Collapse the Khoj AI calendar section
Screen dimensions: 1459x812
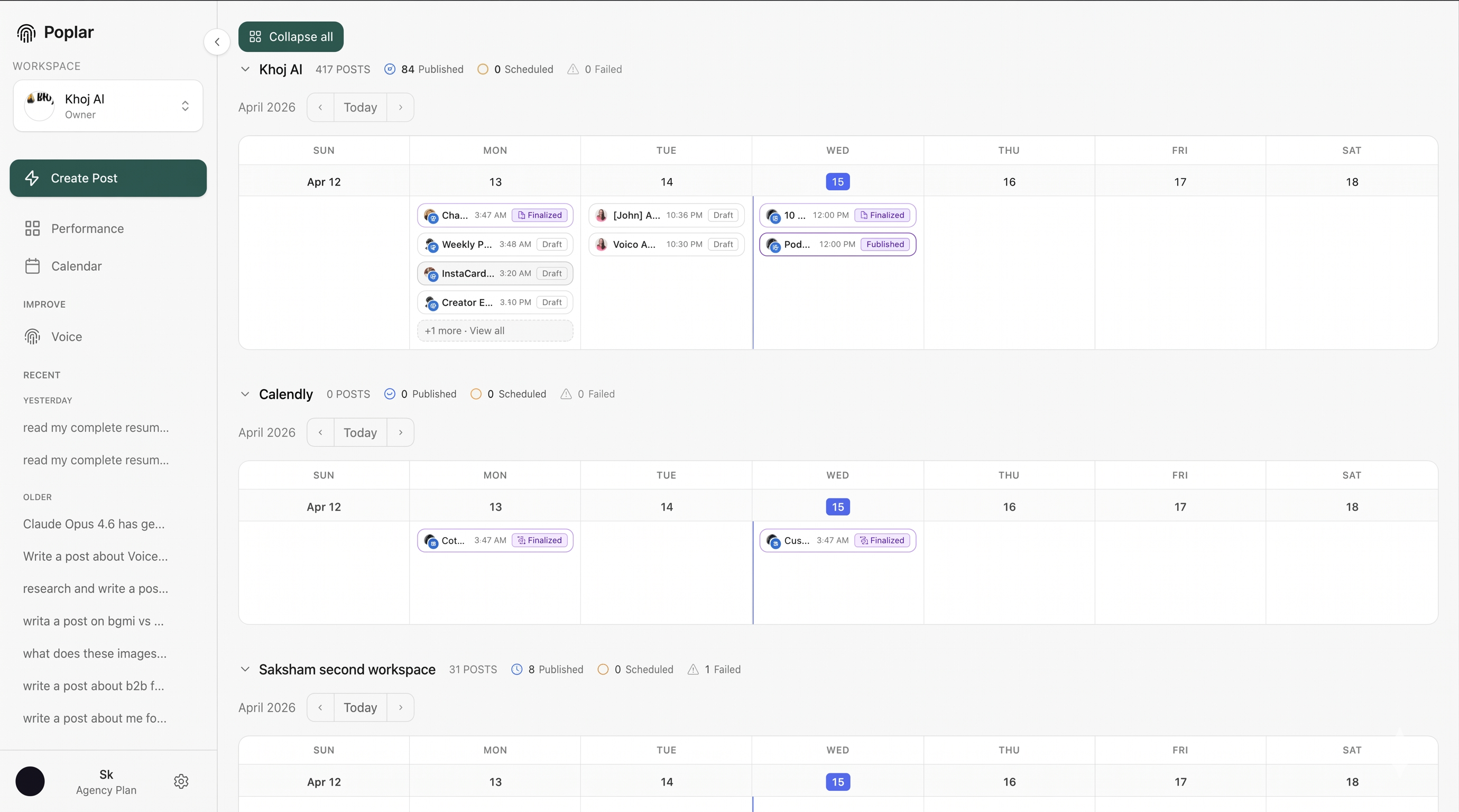point(245,69)
